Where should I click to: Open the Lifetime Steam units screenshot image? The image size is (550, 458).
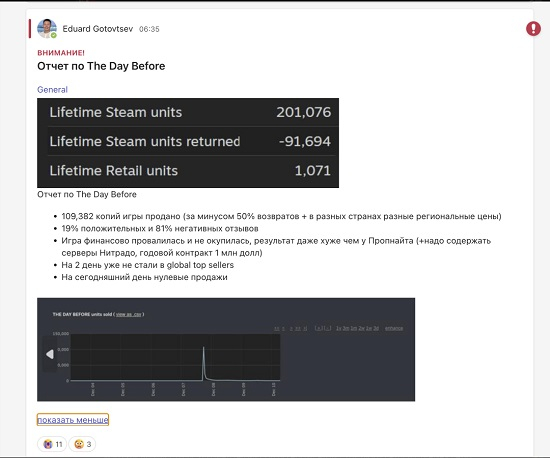(188, 143)
